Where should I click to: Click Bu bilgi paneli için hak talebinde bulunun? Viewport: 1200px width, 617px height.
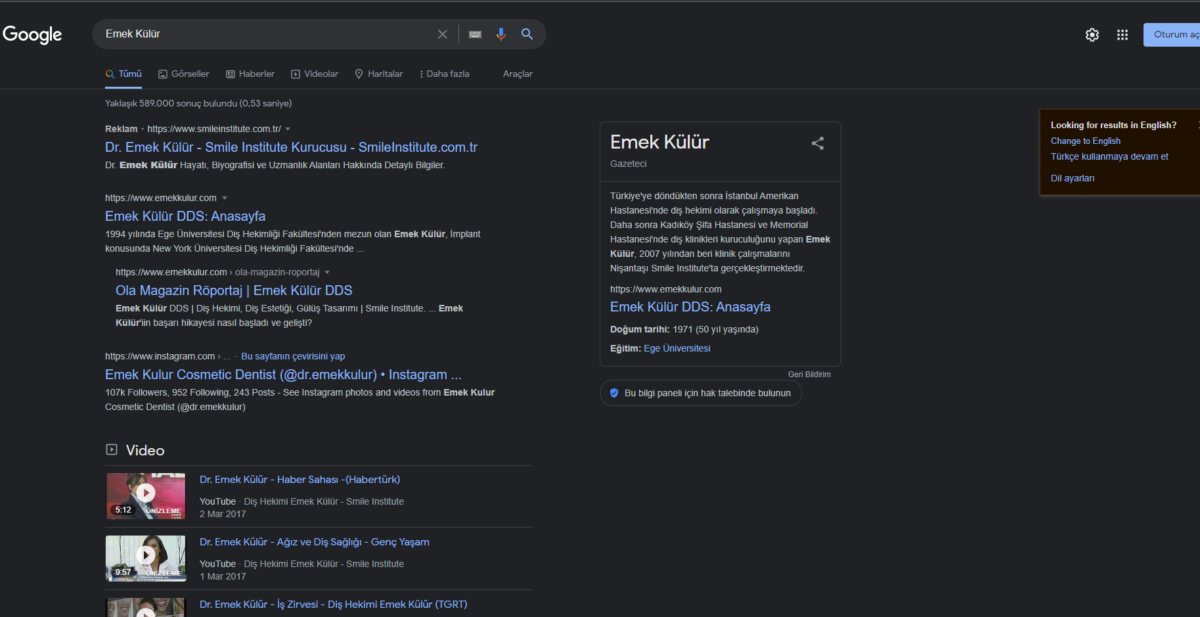(701, 393)
